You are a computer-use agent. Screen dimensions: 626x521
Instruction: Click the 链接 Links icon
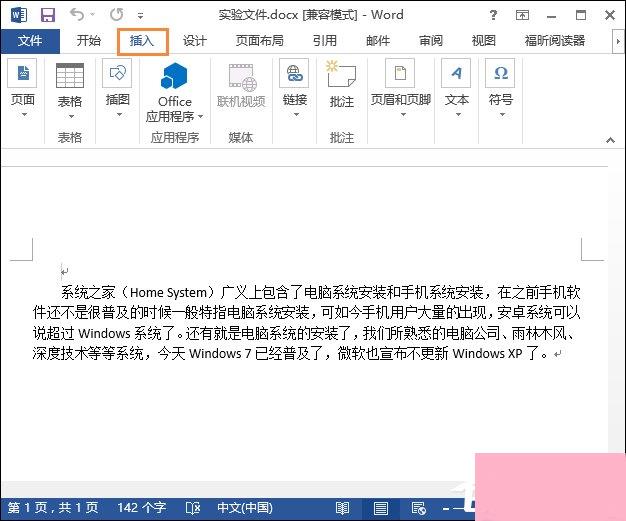294,73
